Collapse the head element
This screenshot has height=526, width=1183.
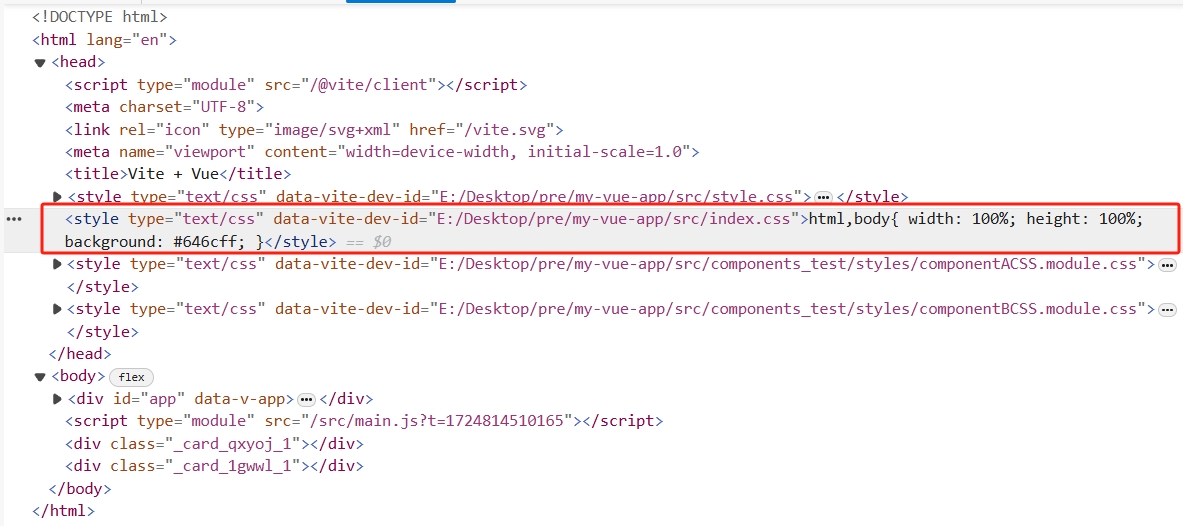point(40,63)
